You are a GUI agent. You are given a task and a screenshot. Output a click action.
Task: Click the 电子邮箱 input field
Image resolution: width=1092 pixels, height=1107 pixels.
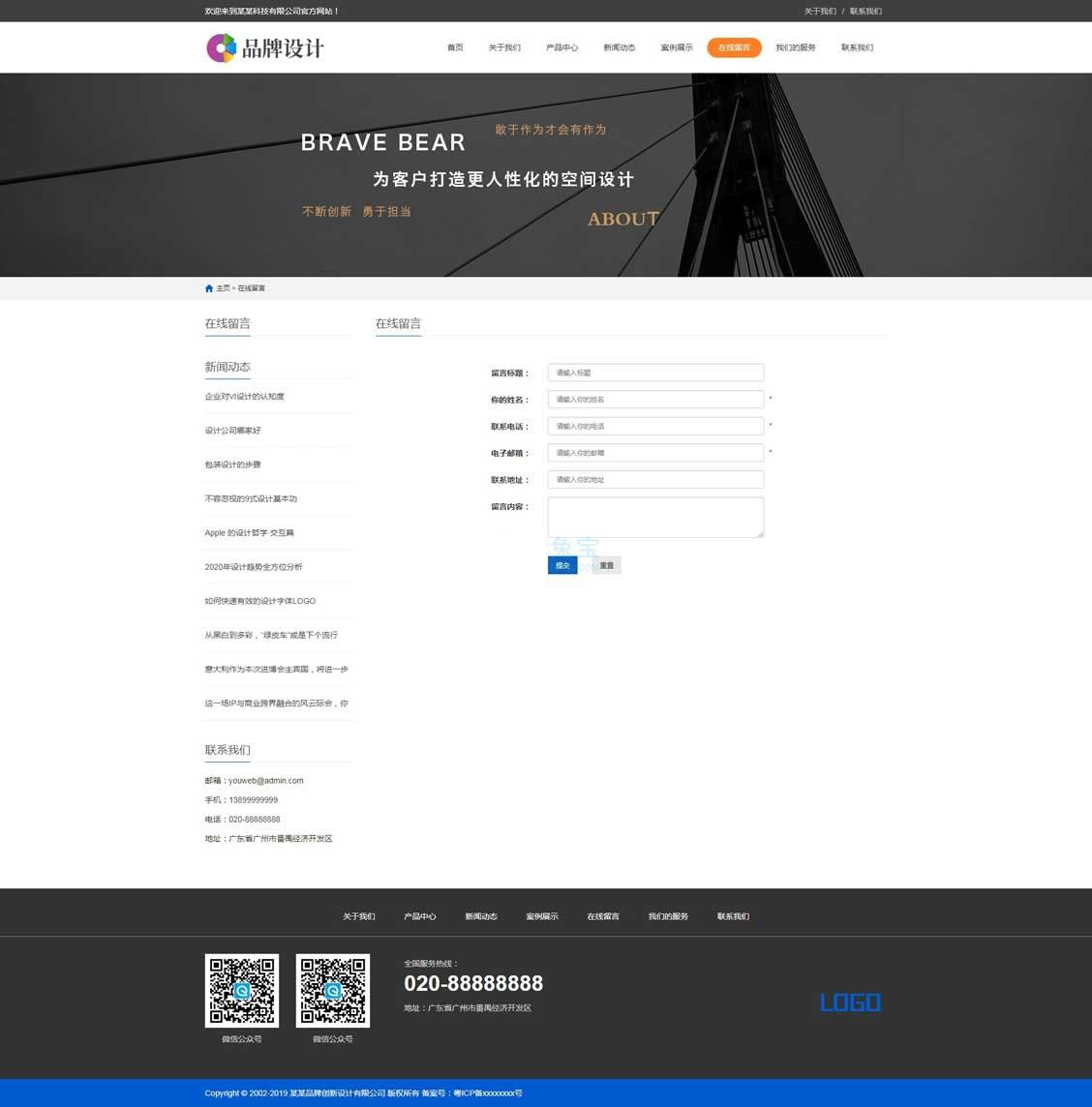[655, 453]
